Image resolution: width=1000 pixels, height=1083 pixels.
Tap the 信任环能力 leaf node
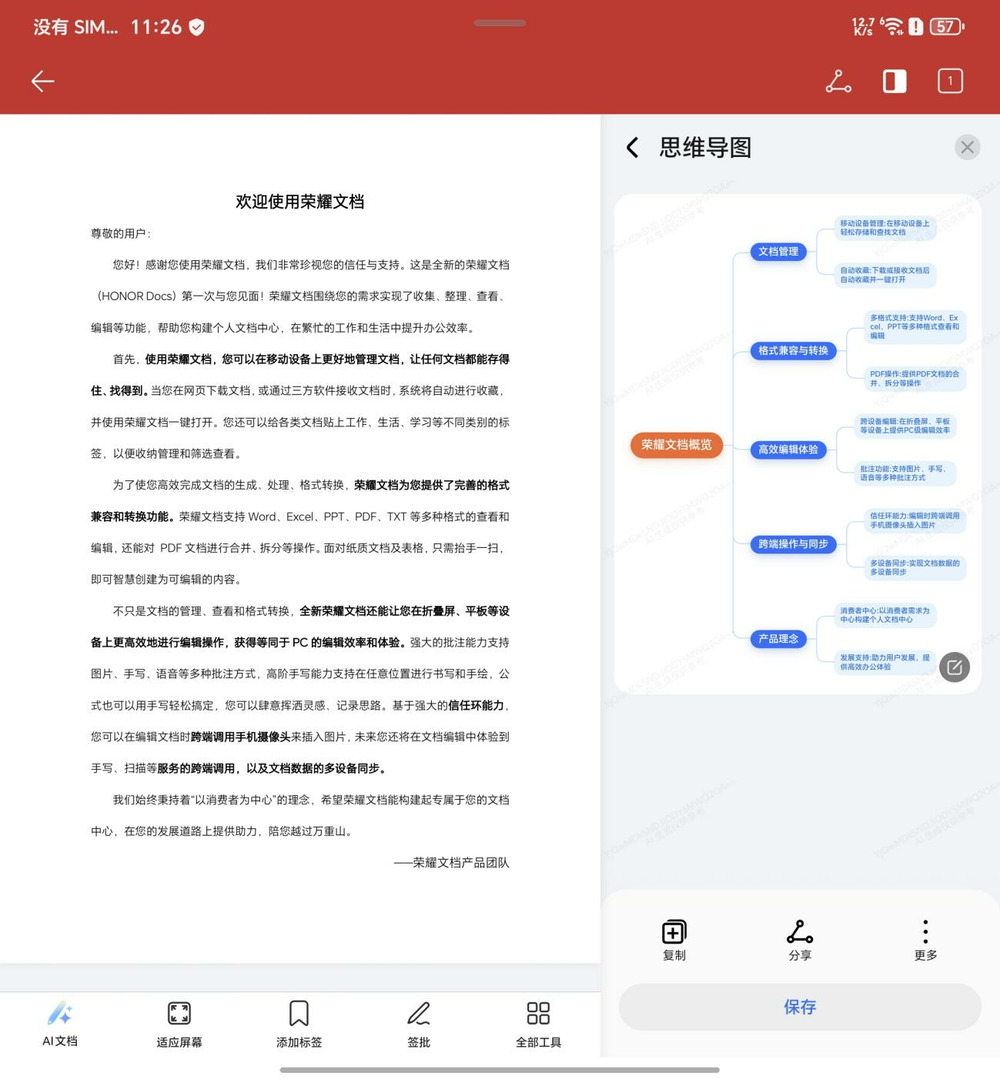(x=914, y=520)
